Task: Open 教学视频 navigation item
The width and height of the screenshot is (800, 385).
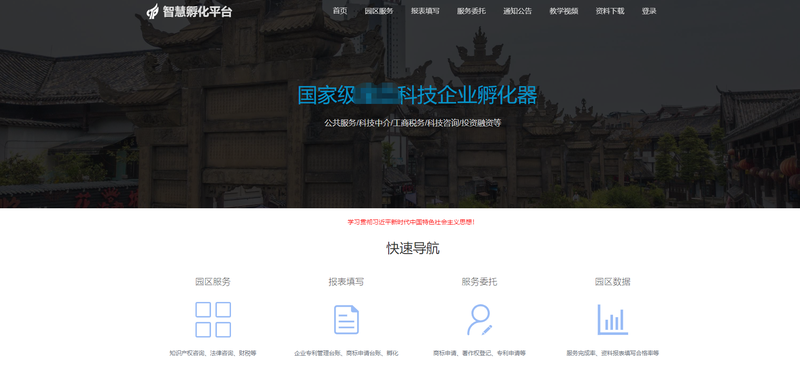Action: [x=564, y=11]
